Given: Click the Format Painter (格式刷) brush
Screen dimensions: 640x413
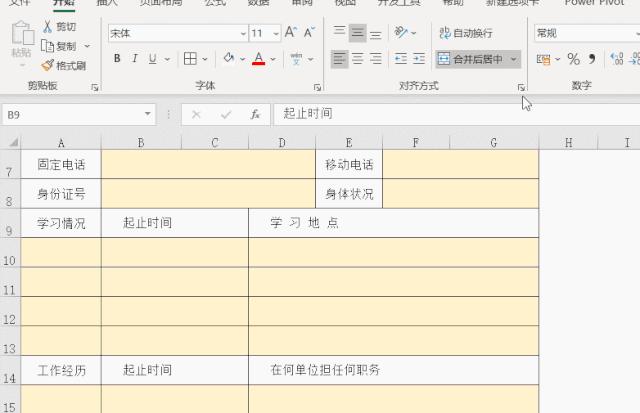Looking at the screenshot, I should pos(48,65).
